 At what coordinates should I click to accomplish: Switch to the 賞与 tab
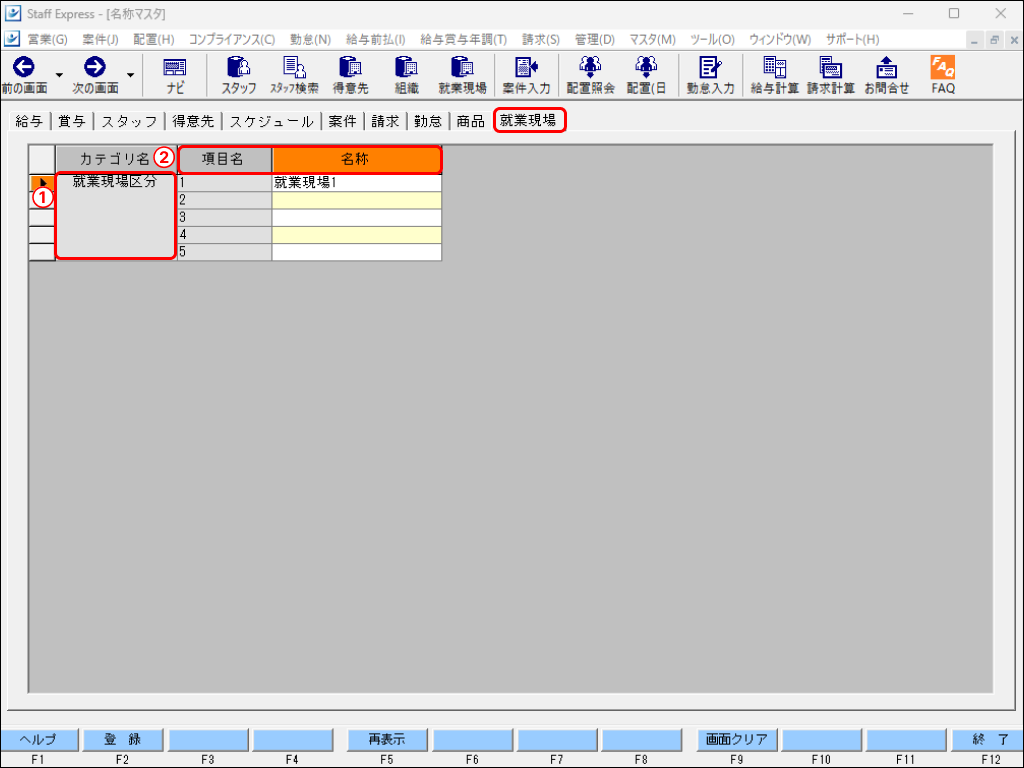click(72, 121)
